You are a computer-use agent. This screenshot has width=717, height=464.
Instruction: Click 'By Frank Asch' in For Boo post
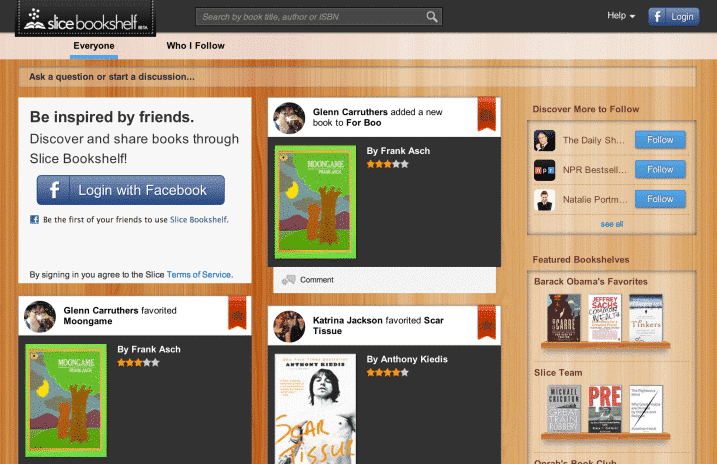point(398,151)
